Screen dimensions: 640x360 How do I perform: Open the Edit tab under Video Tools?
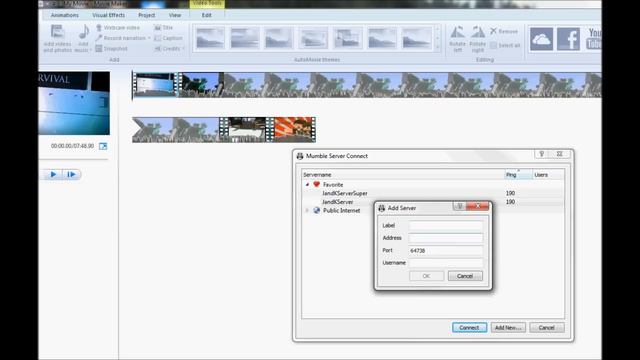[207, 15]
